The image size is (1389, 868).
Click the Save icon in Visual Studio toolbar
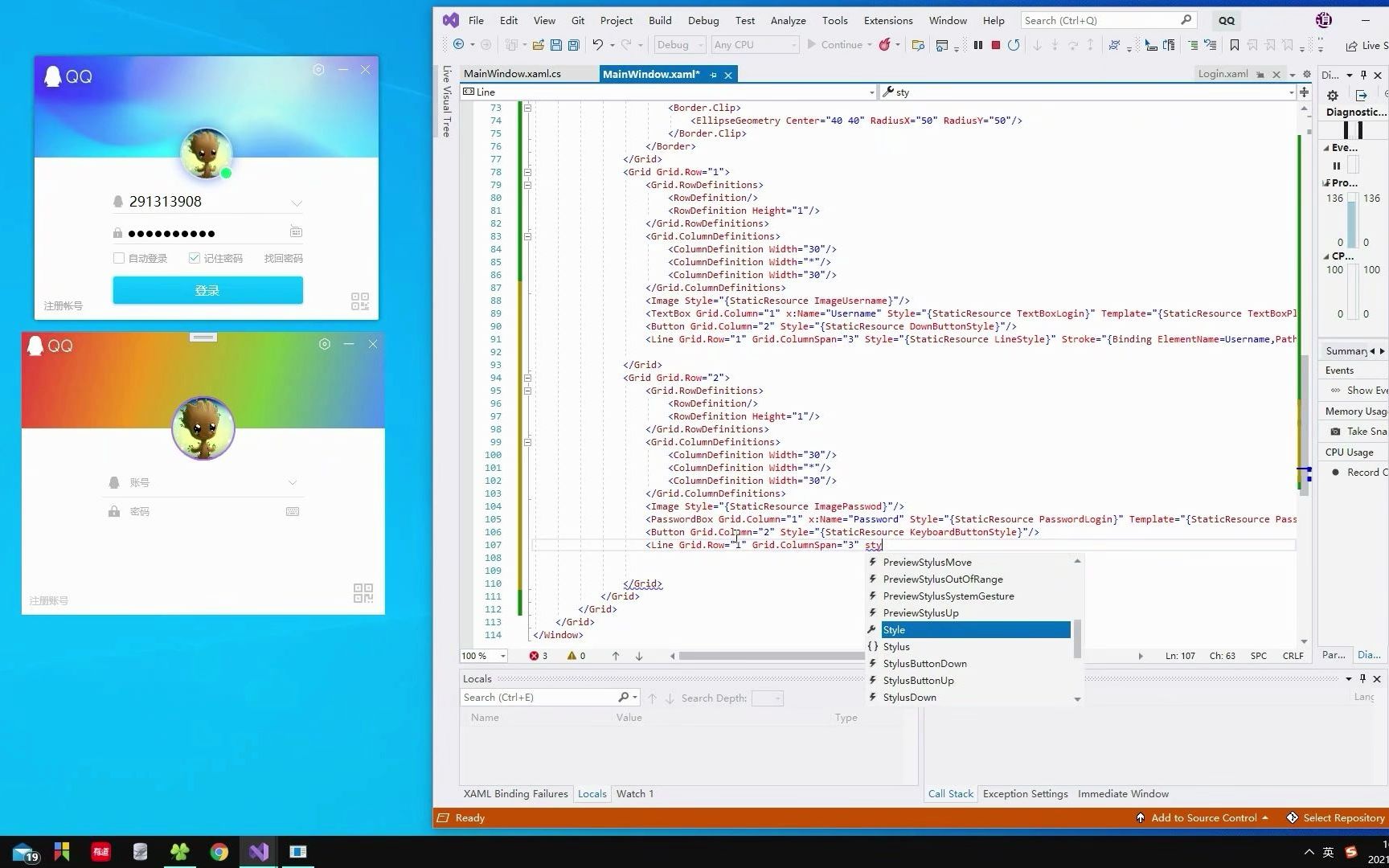[555, 45]
